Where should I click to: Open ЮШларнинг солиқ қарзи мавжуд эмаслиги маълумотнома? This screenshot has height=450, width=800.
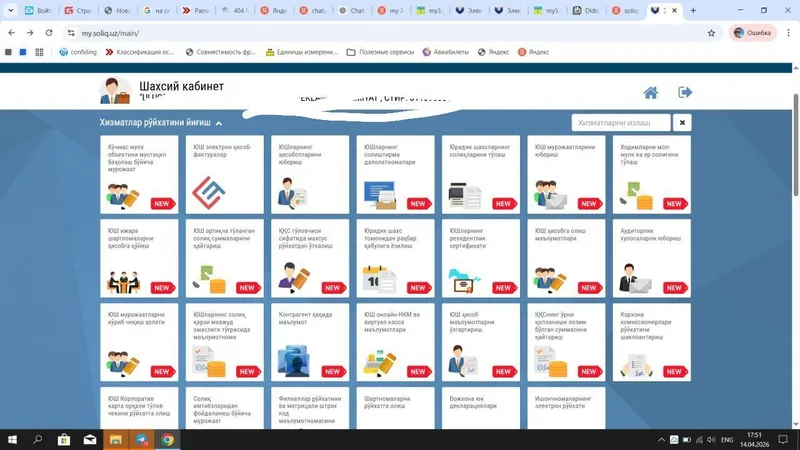click(224, 342)
